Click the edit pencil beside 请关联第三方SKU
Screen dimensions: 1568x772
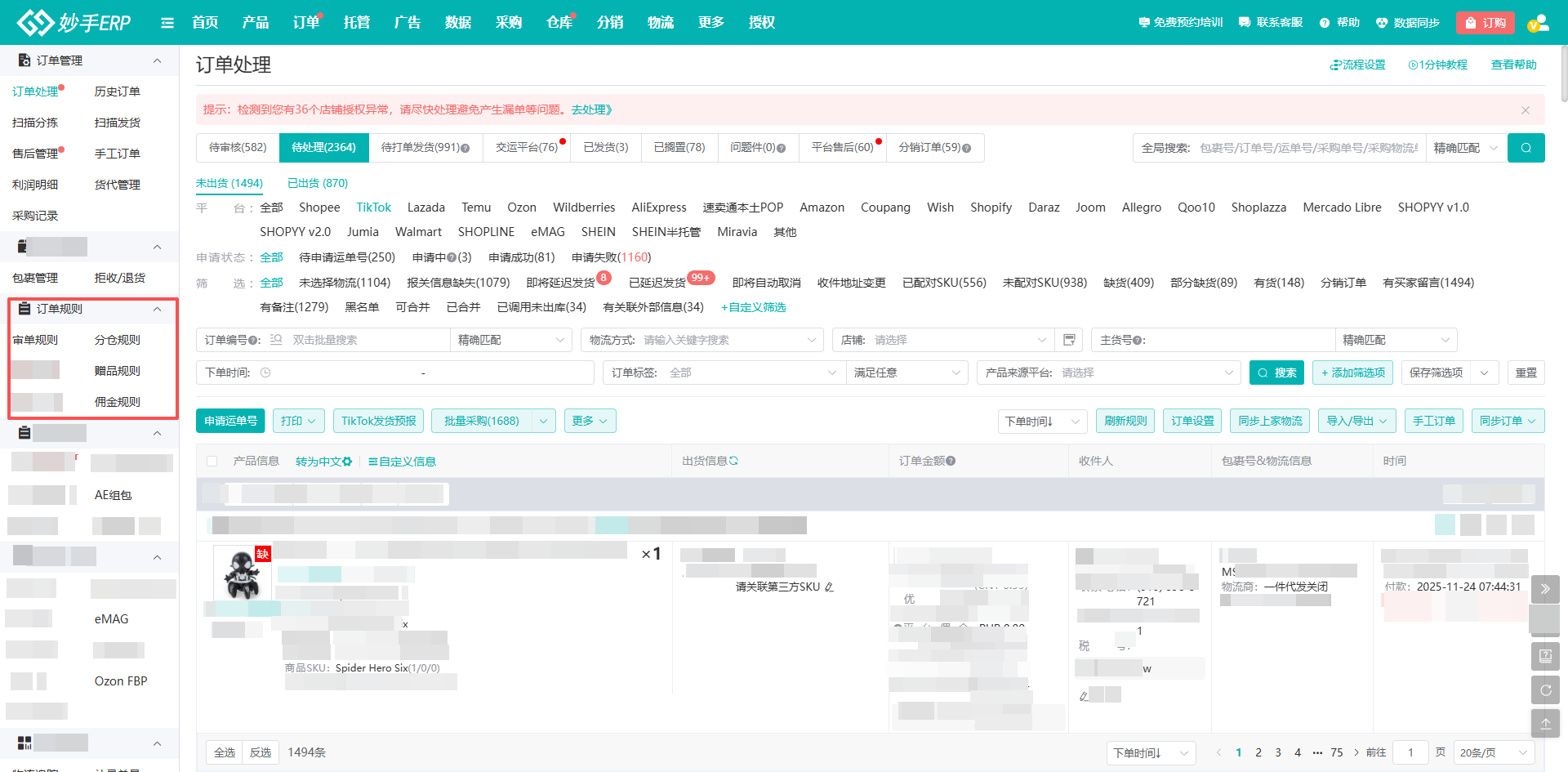coord(829,587)
